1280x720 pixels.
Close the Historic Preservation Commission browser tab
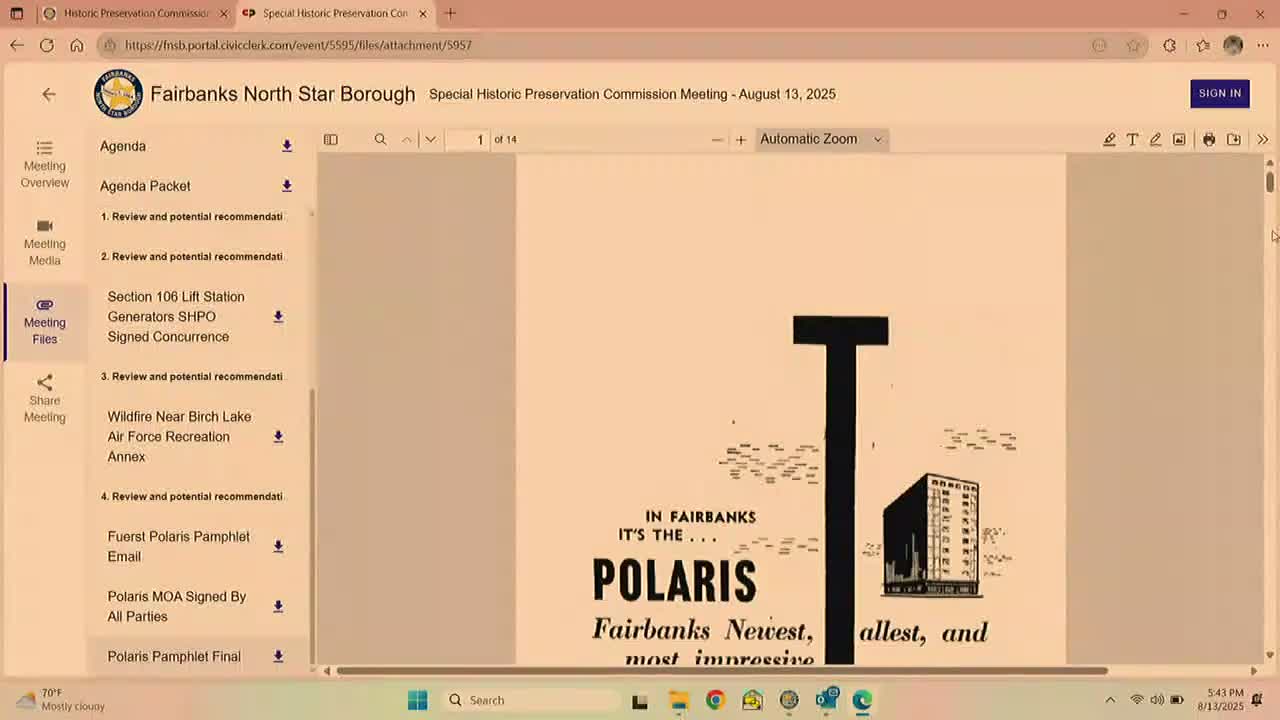tap(223, 13)
